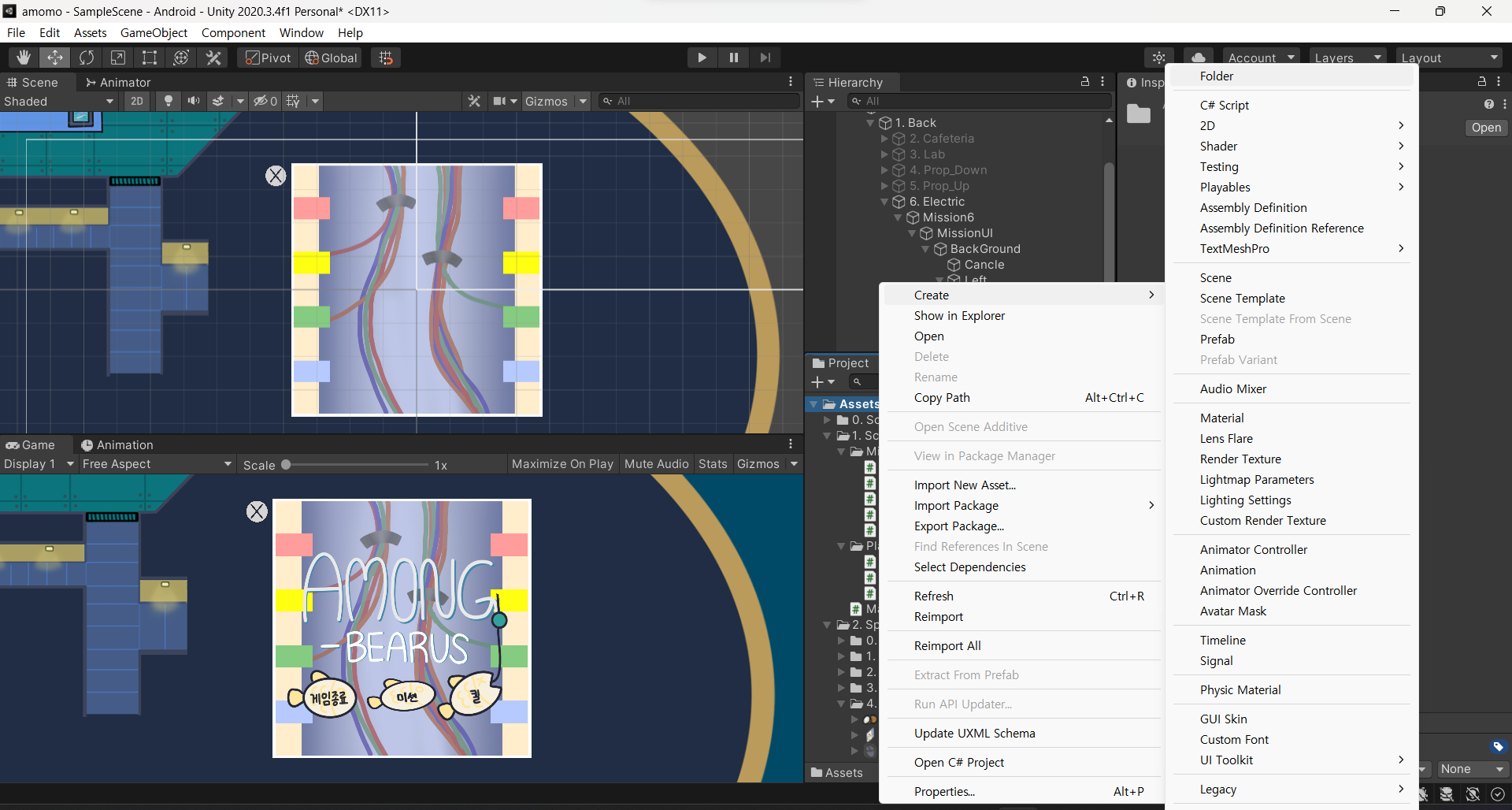Open Scene panel options menu
The width and height of the screenshot is (1512, 810).
coord(791,82)
